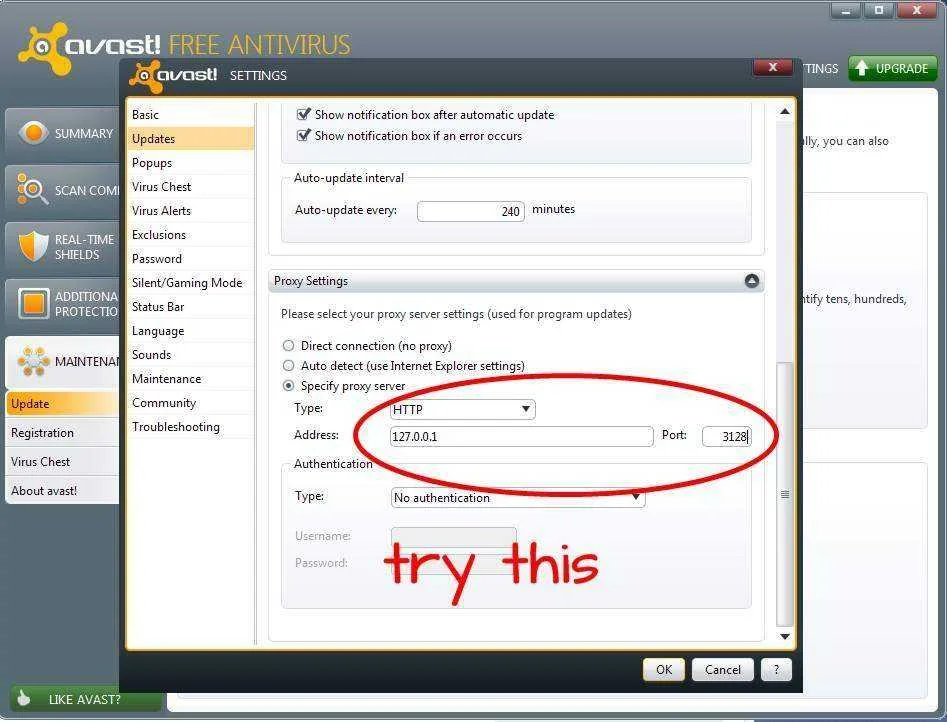Open the Maintenance settings category

click(190, 379)
